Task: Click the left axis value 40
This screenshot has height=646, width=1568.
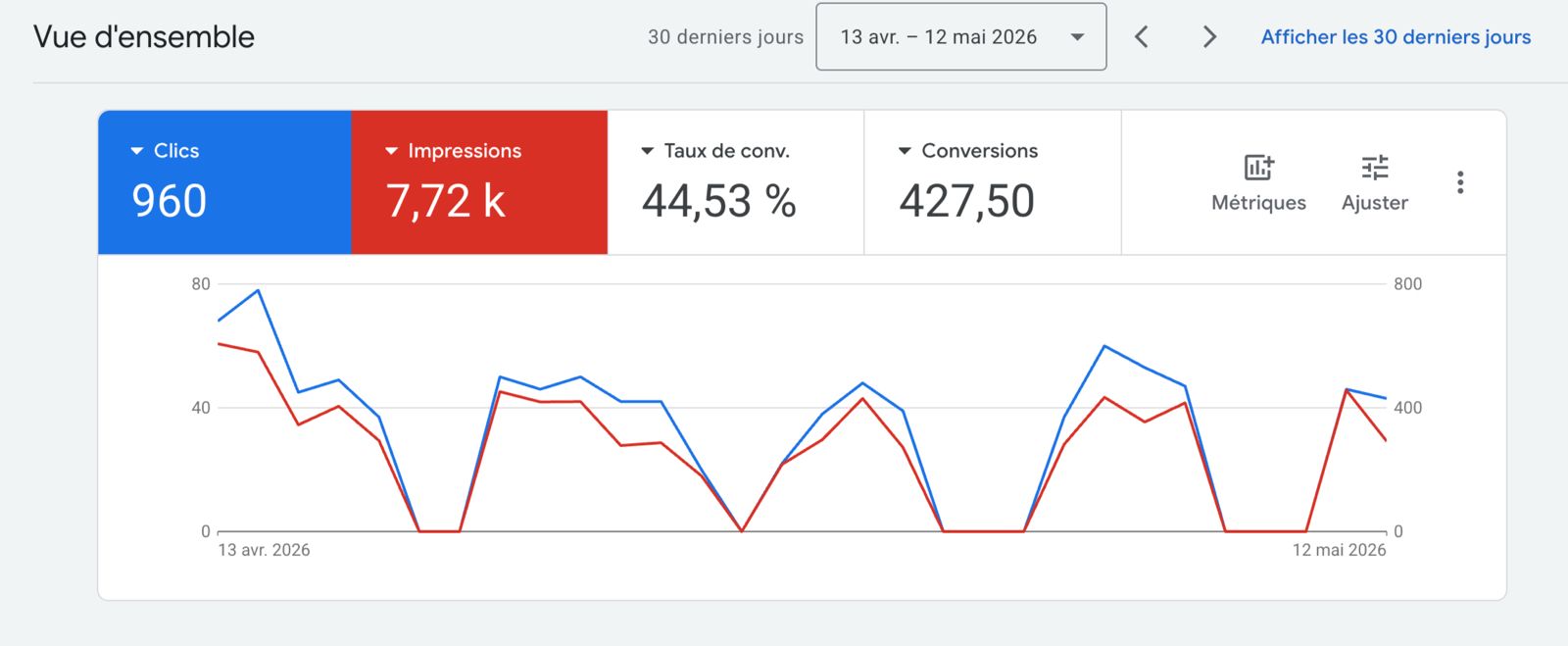Action: [x=201, y=408]
